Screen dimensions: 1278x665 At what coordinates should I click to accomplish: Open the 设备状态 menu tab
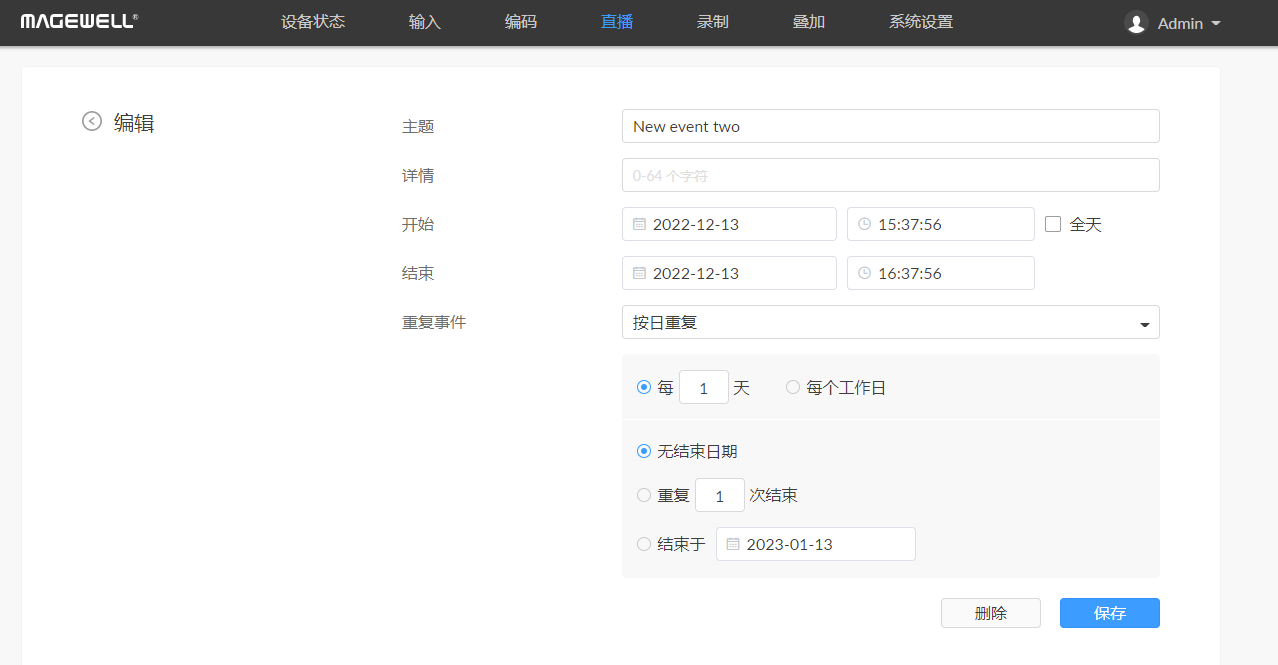coord(313,22)
